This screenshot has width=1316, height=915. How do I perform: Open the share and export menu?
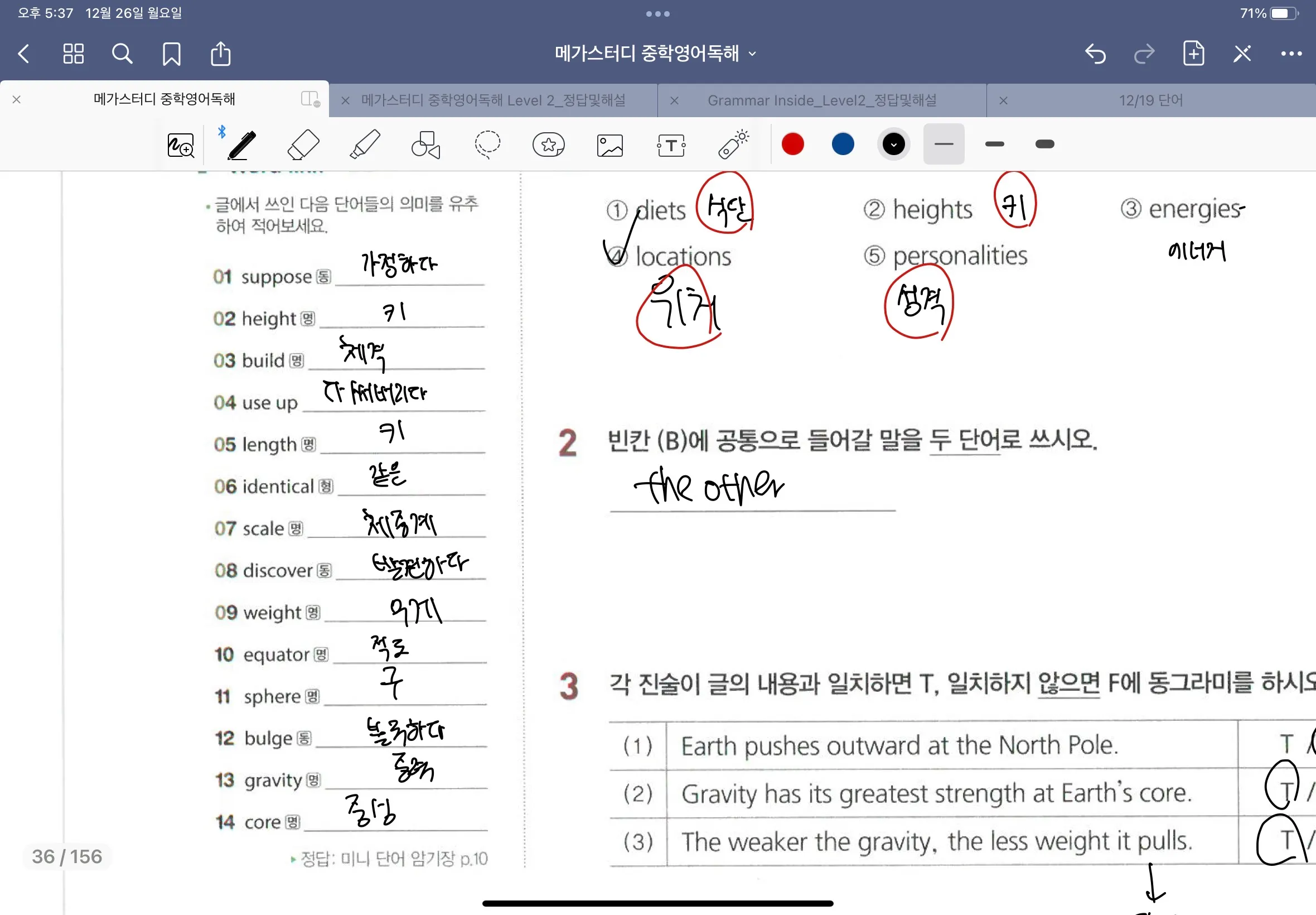pyautogui.click(x=221, y=54)
